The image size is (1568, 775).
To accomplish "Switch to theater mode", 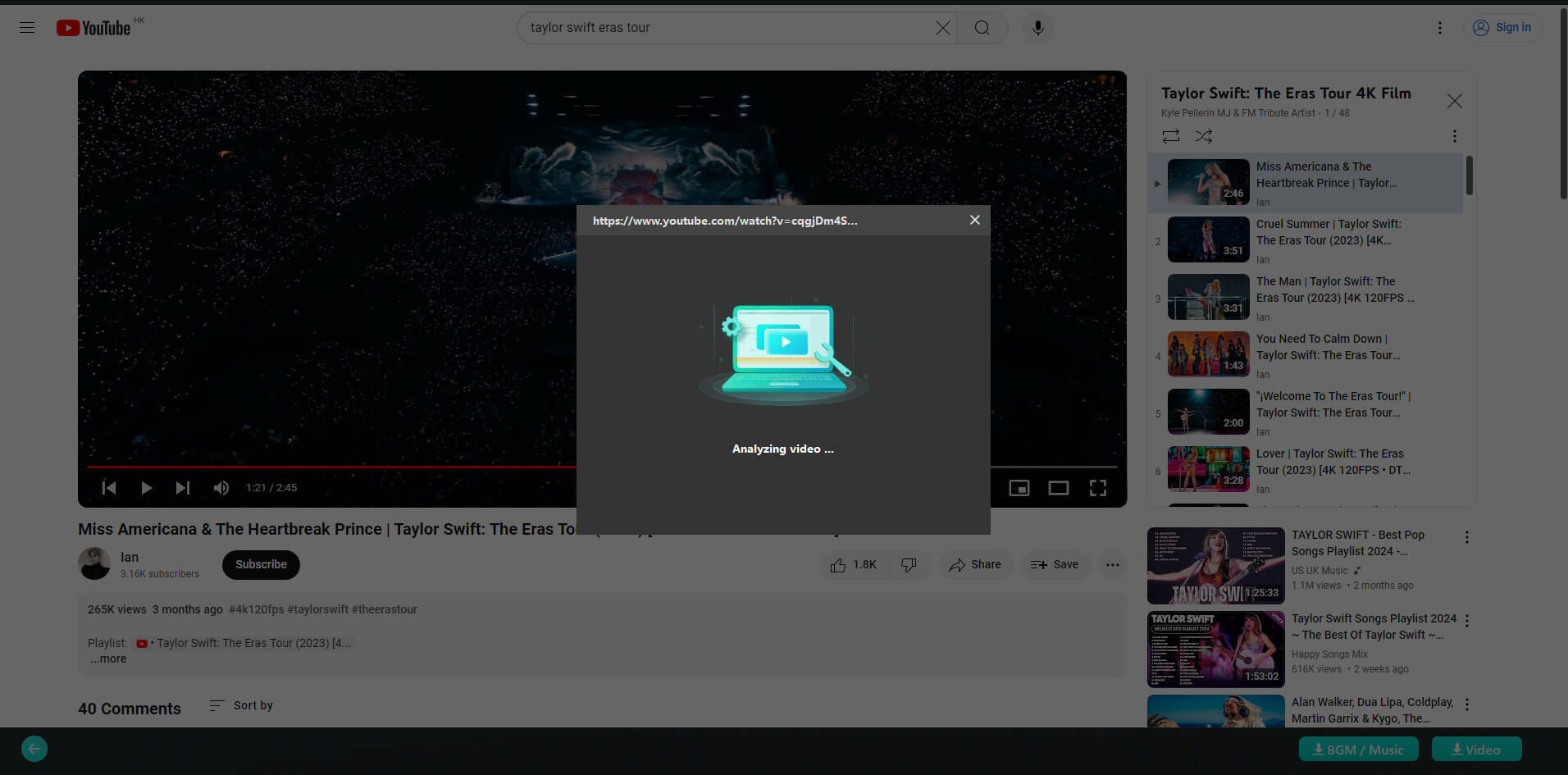I will [x=1059, y=488].
